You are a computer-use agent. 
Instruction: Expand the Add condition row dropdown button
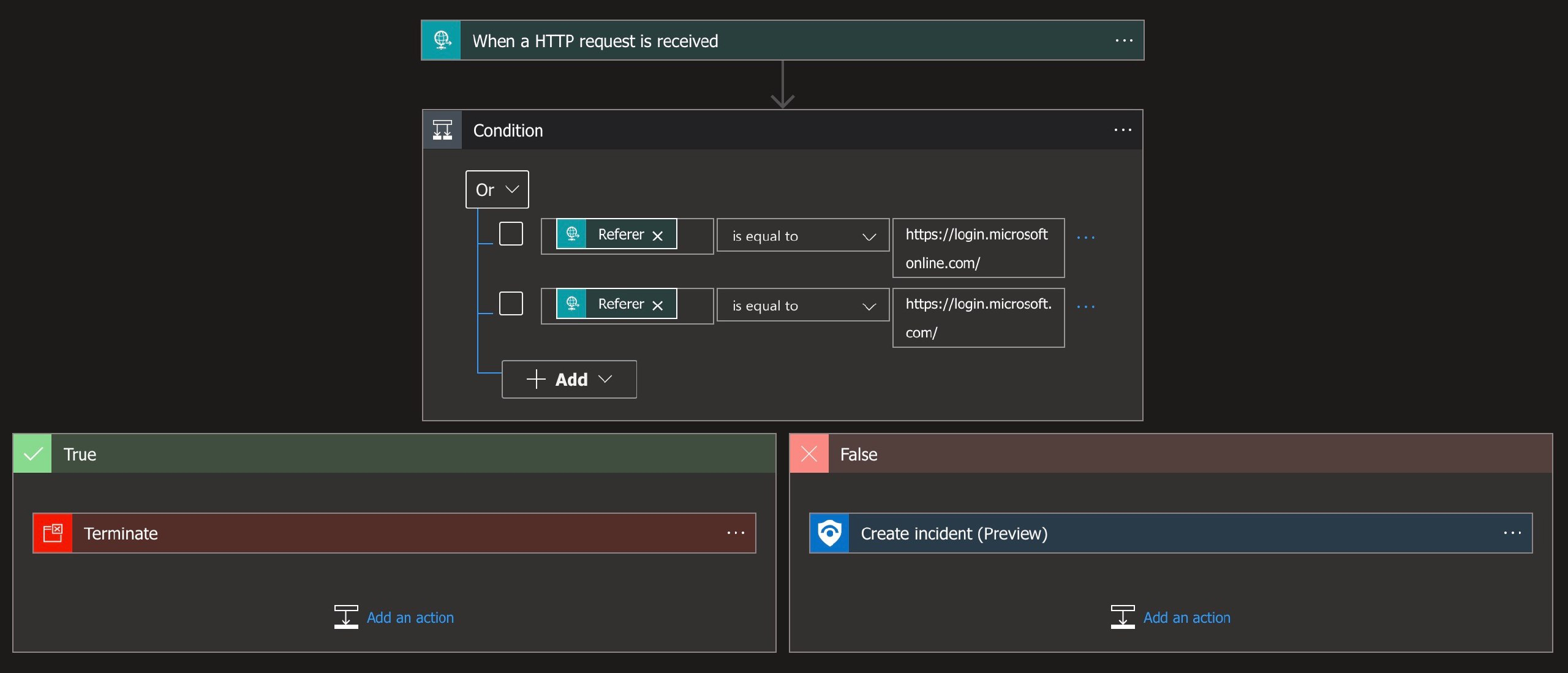(569, 379)
